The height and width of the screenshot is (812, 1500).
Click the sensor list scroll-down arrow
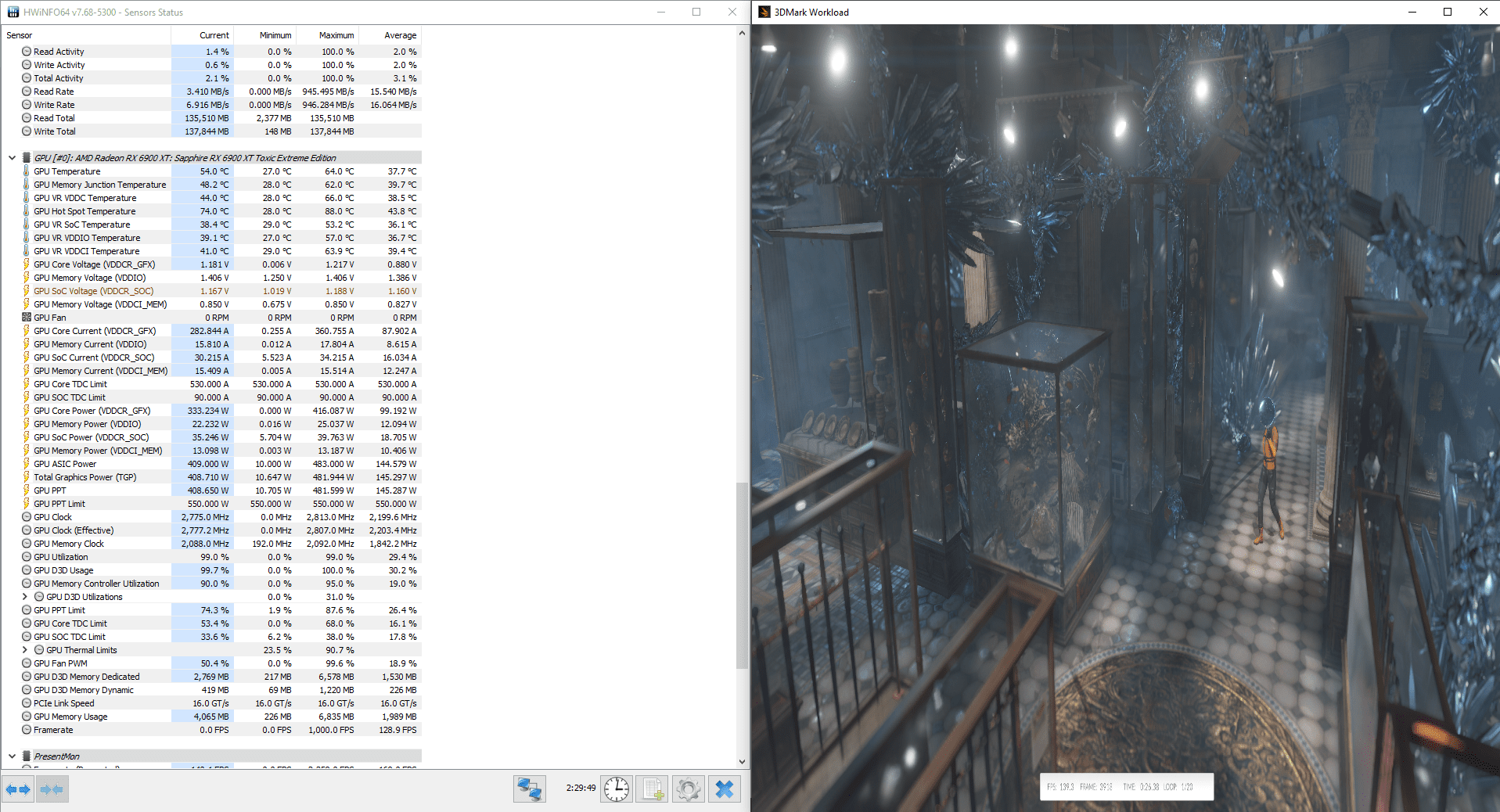(x=742, y=761)
